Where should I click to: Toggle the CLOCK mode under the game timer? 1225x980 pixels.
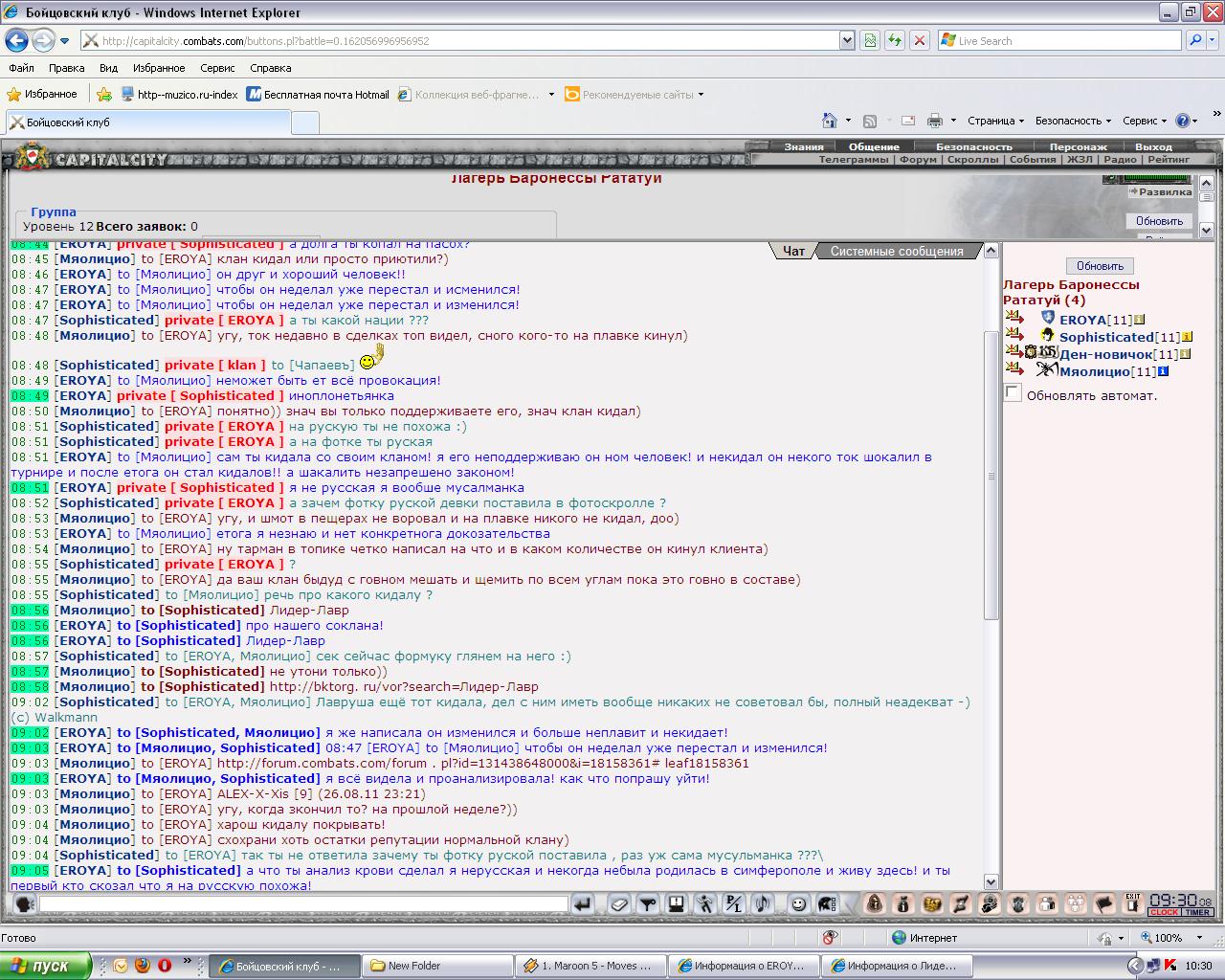[1164, 912]
